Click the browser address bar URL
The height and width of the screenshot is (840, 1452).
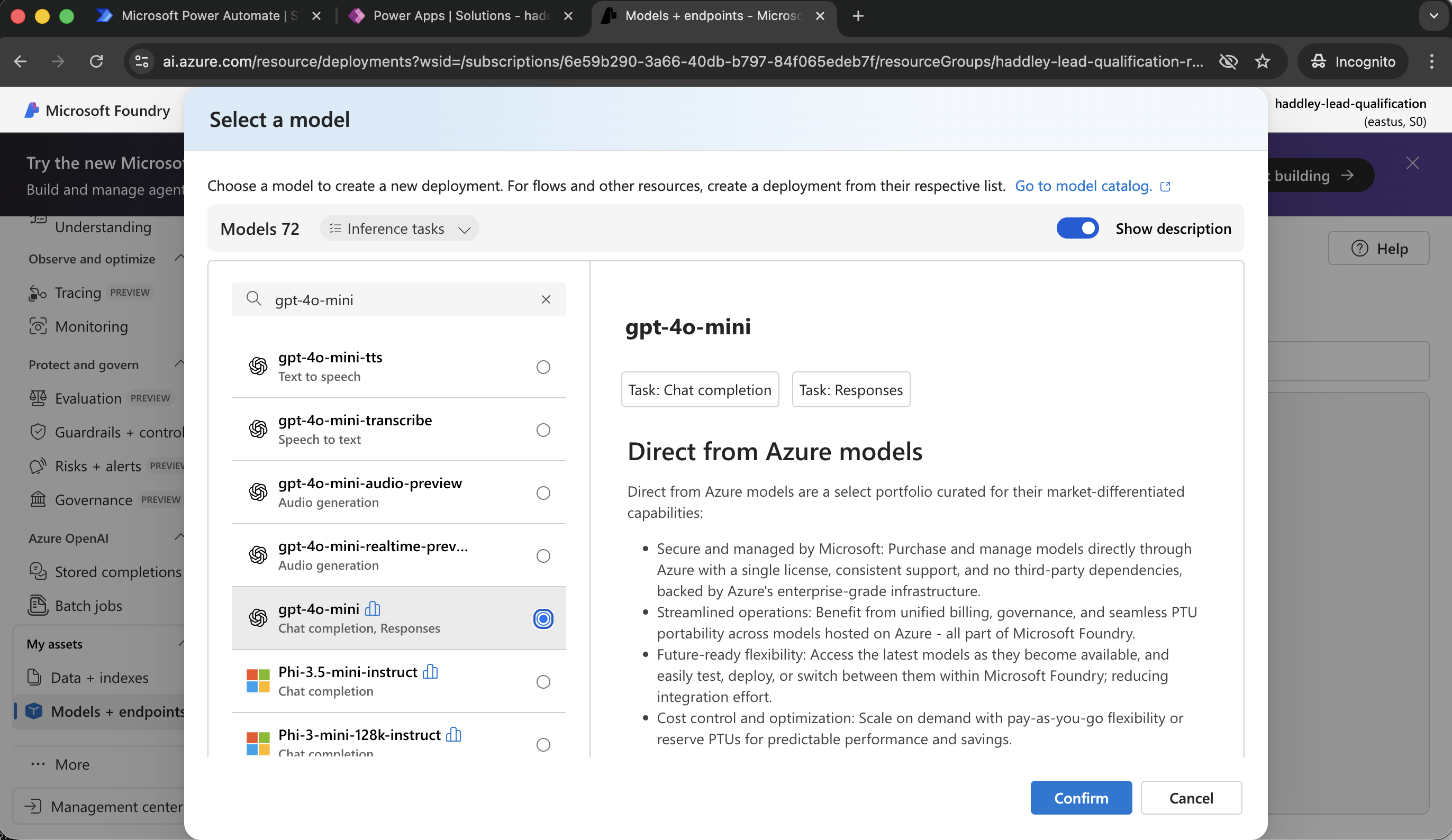coord(683,61)
